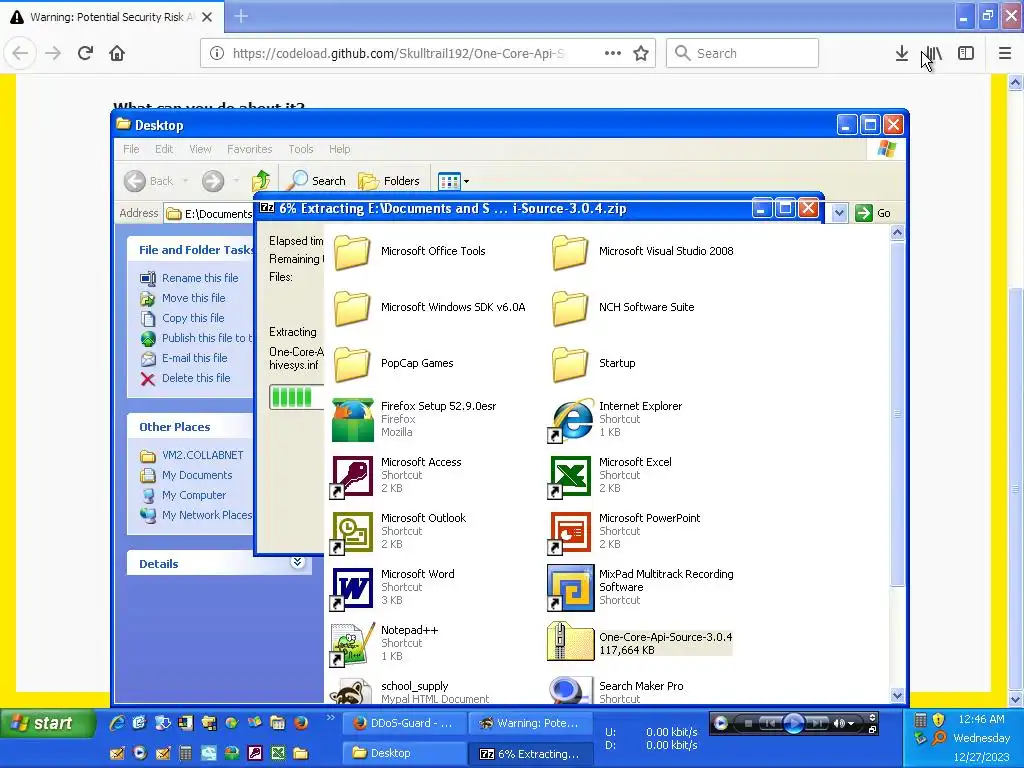Select MixPad Multitrack Recording Software shortcut
This screenshot has width=1024, height=768.
pyautogui.click(x=571, y=588)
